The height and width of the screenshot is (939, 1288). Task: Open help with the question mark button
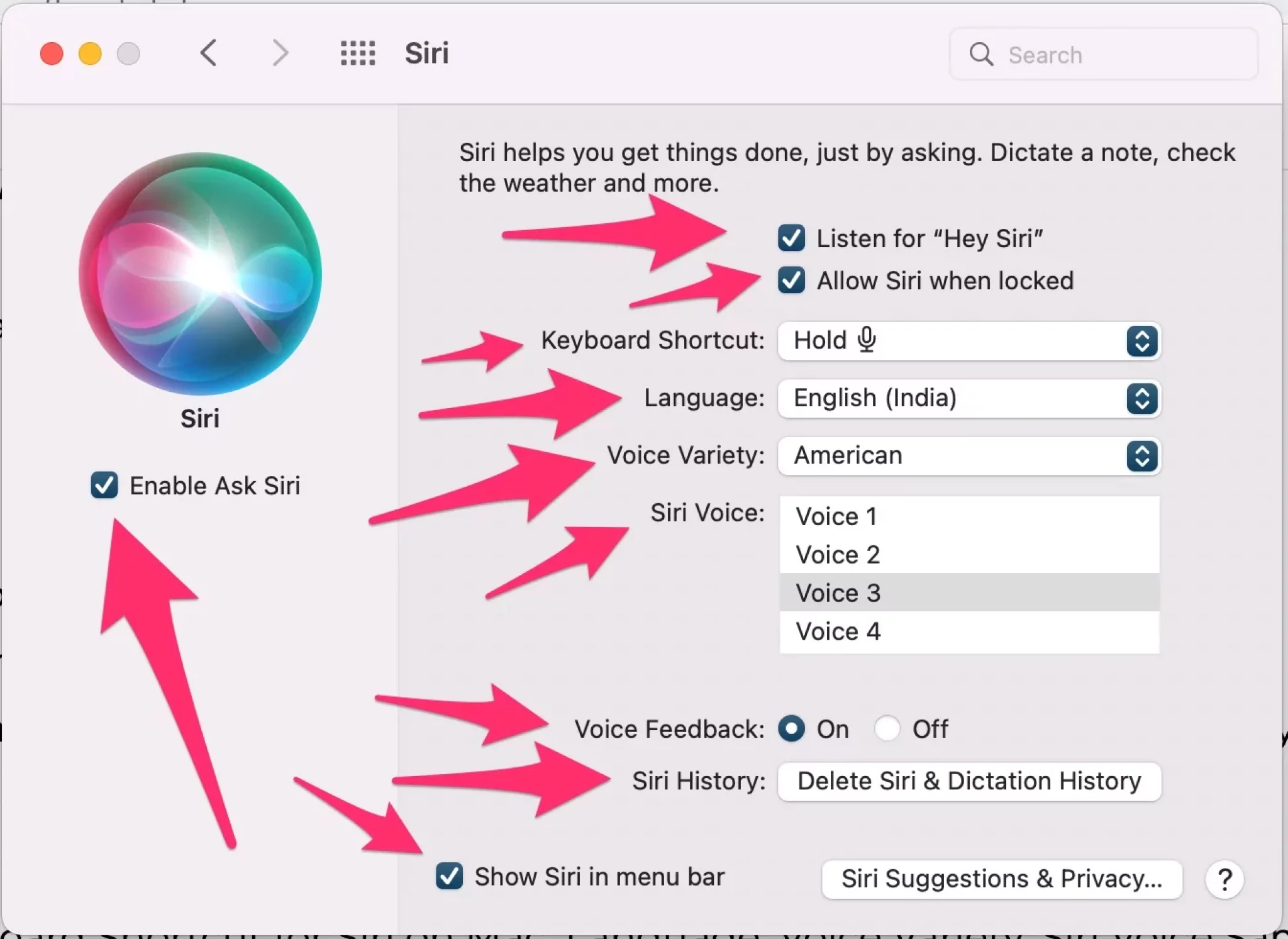(x=1224, y=879)
